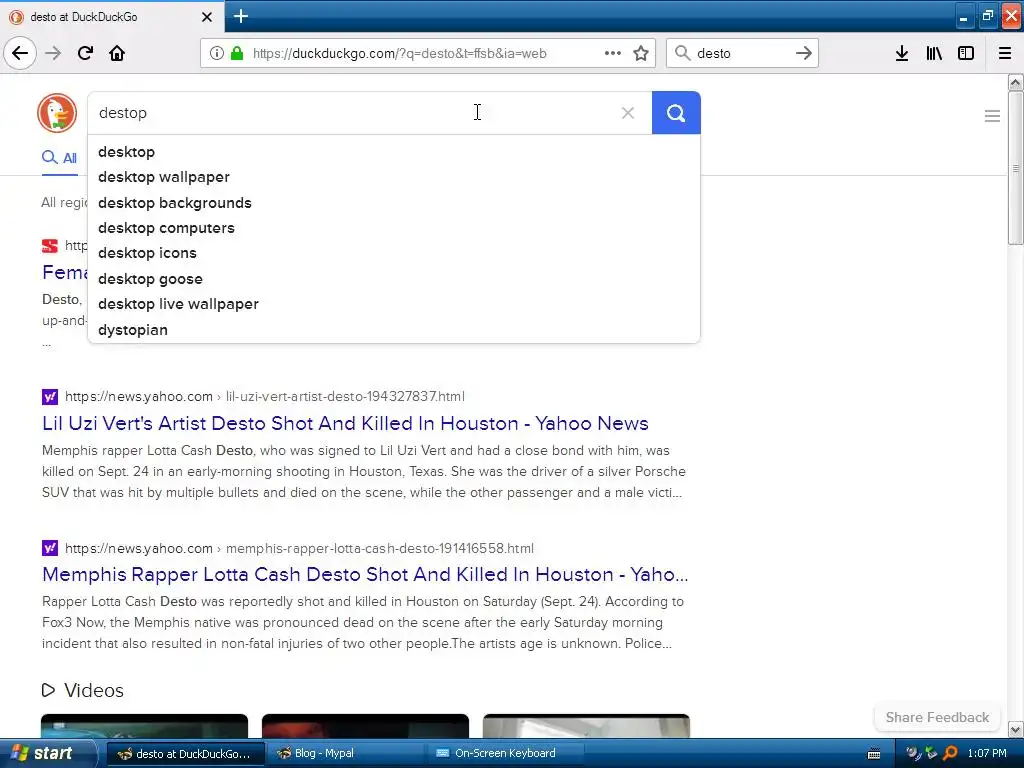Open the Windows Start menu
The width and height of the screenshot is (1024, 768).
tap(47, 753)
